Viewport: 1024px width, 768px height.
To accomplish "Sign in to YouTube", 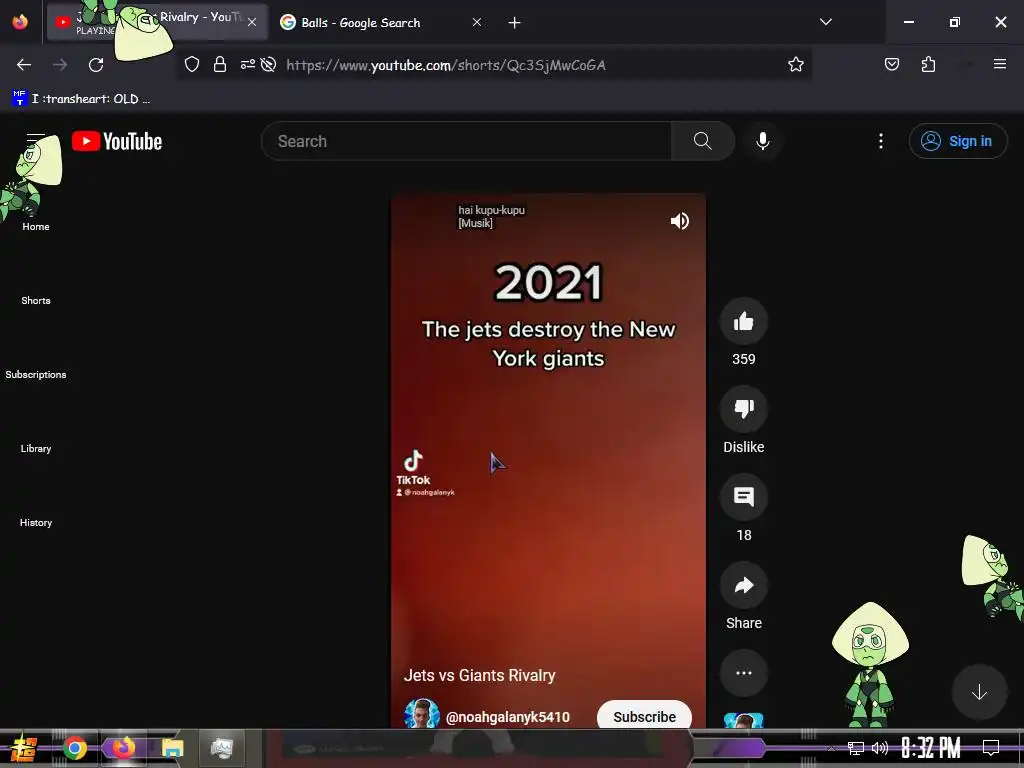I will (x=957, y=141).
